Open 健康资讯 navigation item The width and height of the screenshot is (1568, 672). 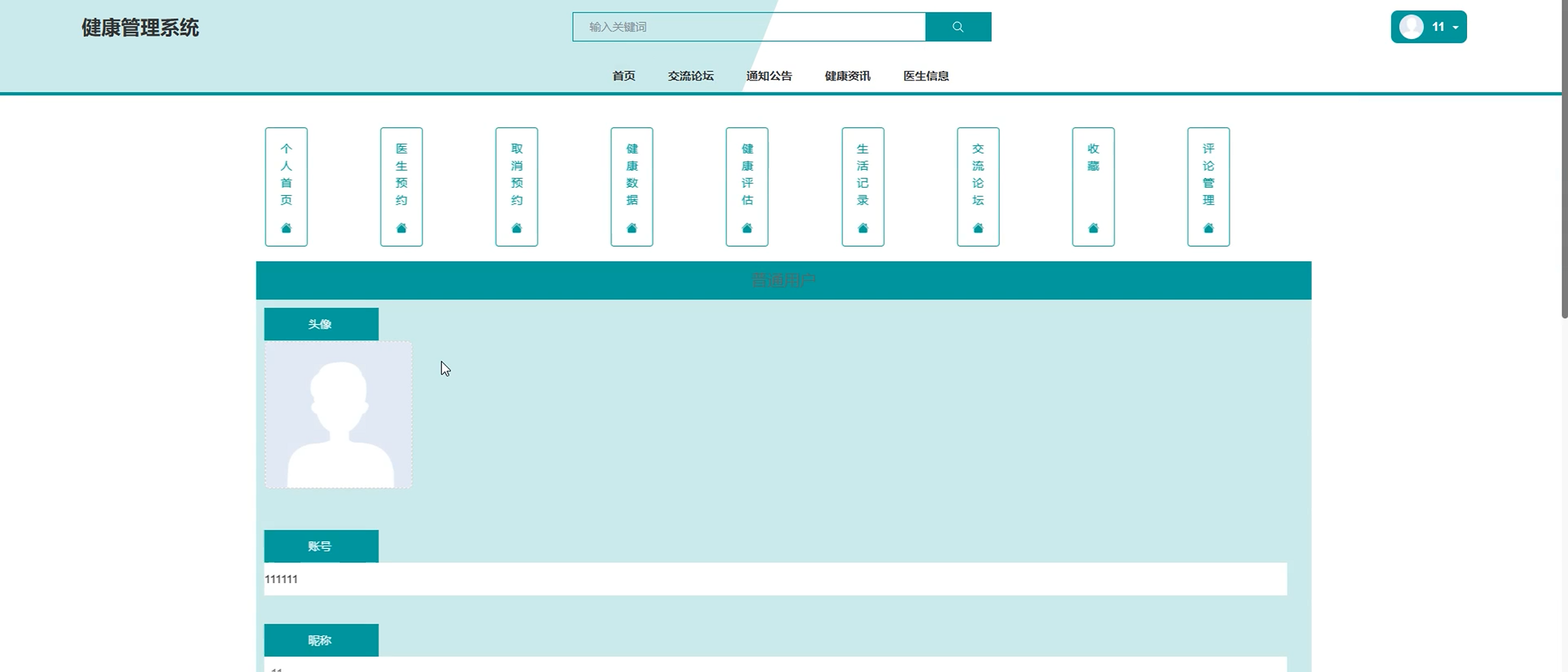coord(847,76)
